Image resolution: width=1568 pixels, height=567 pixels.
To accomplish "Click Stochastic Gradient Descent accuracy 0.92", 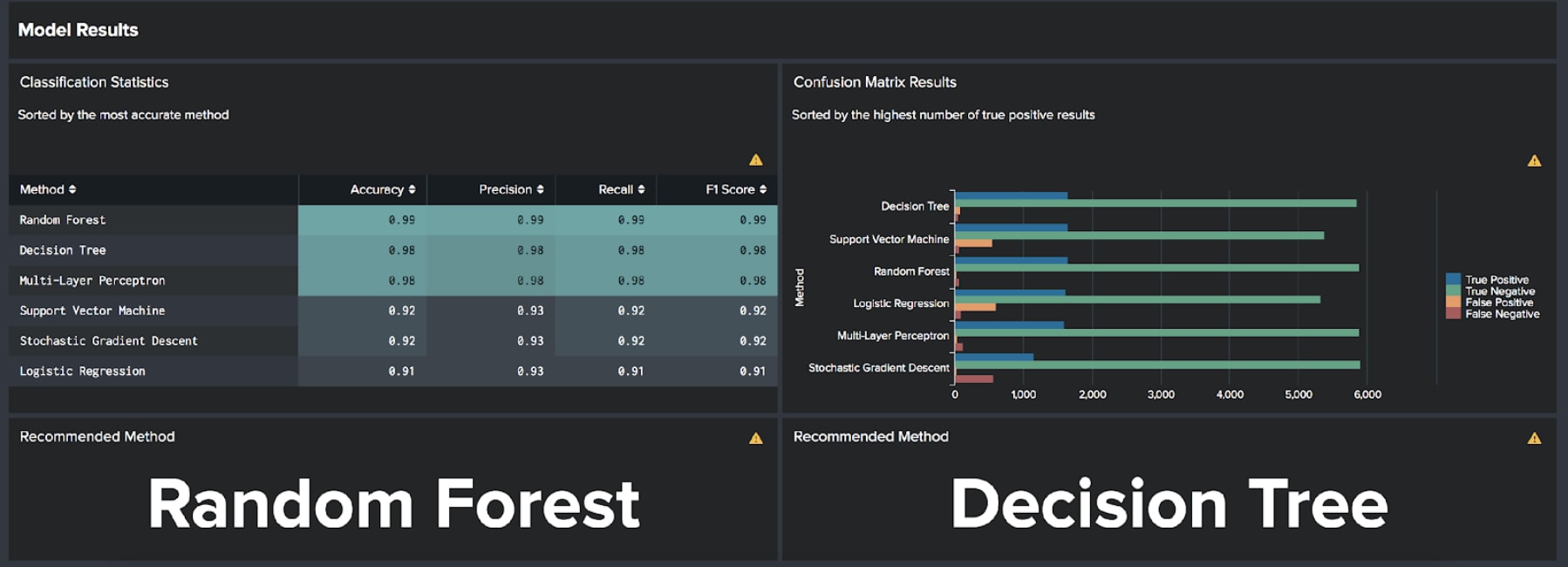I will point(402,341).
